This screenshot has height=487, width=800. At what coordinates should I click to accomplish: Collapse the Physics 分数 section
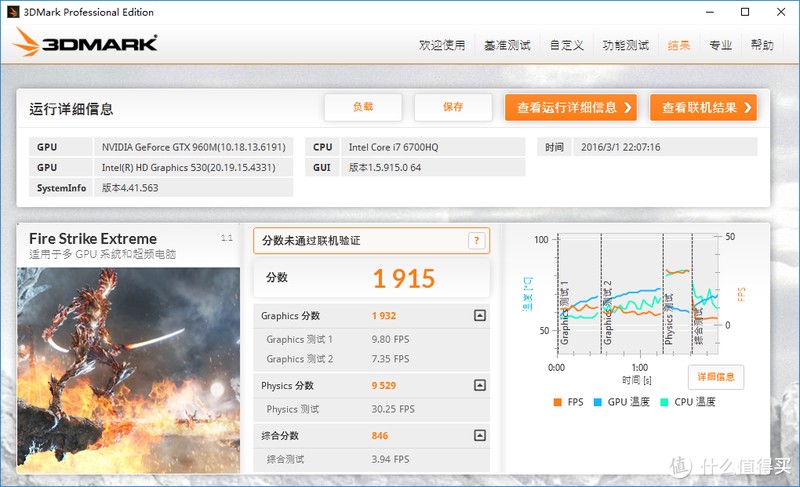pos(480,385)
